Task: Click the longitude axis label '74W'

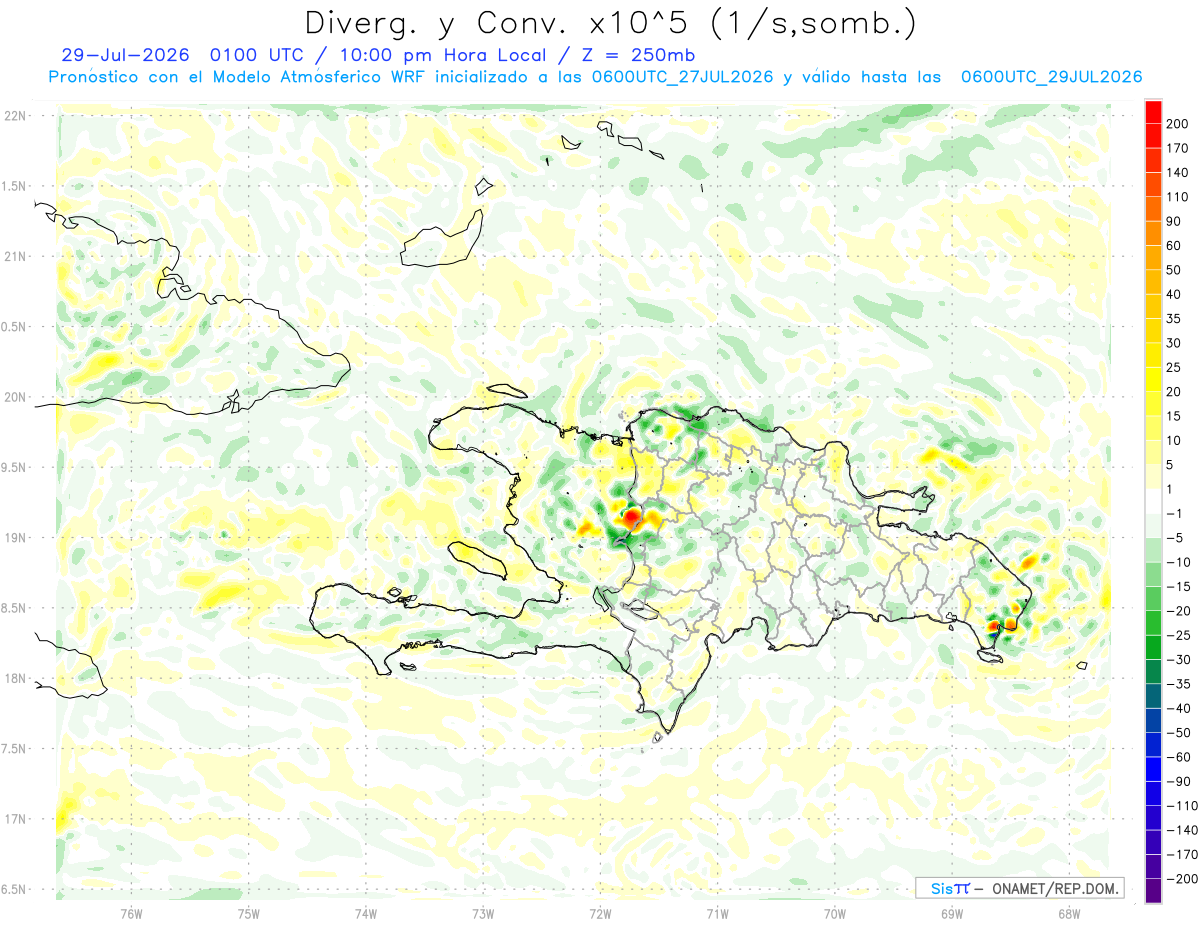Action: [365, 913]
